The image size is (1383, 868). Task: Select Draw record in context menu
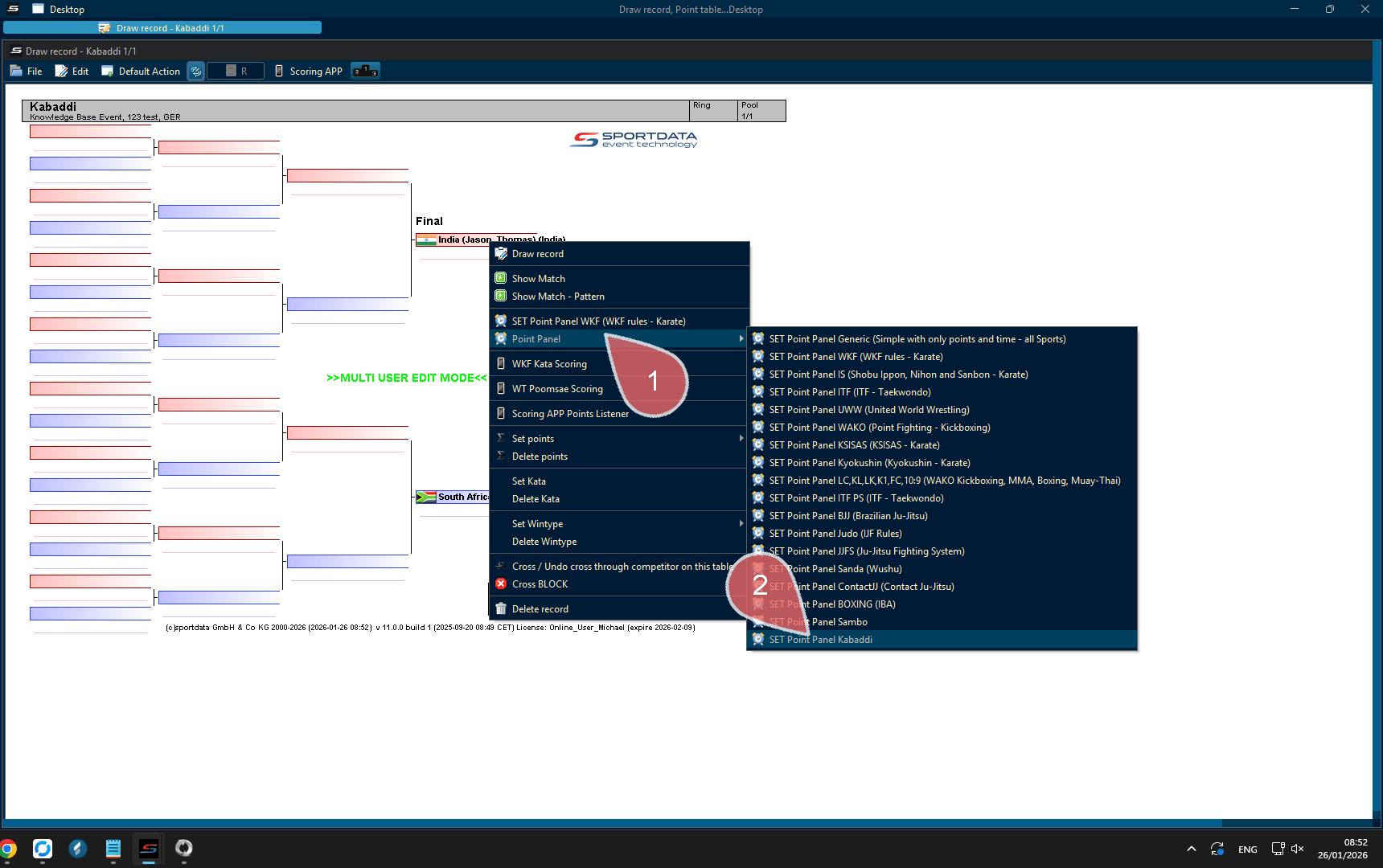click(x=537, y=254)
